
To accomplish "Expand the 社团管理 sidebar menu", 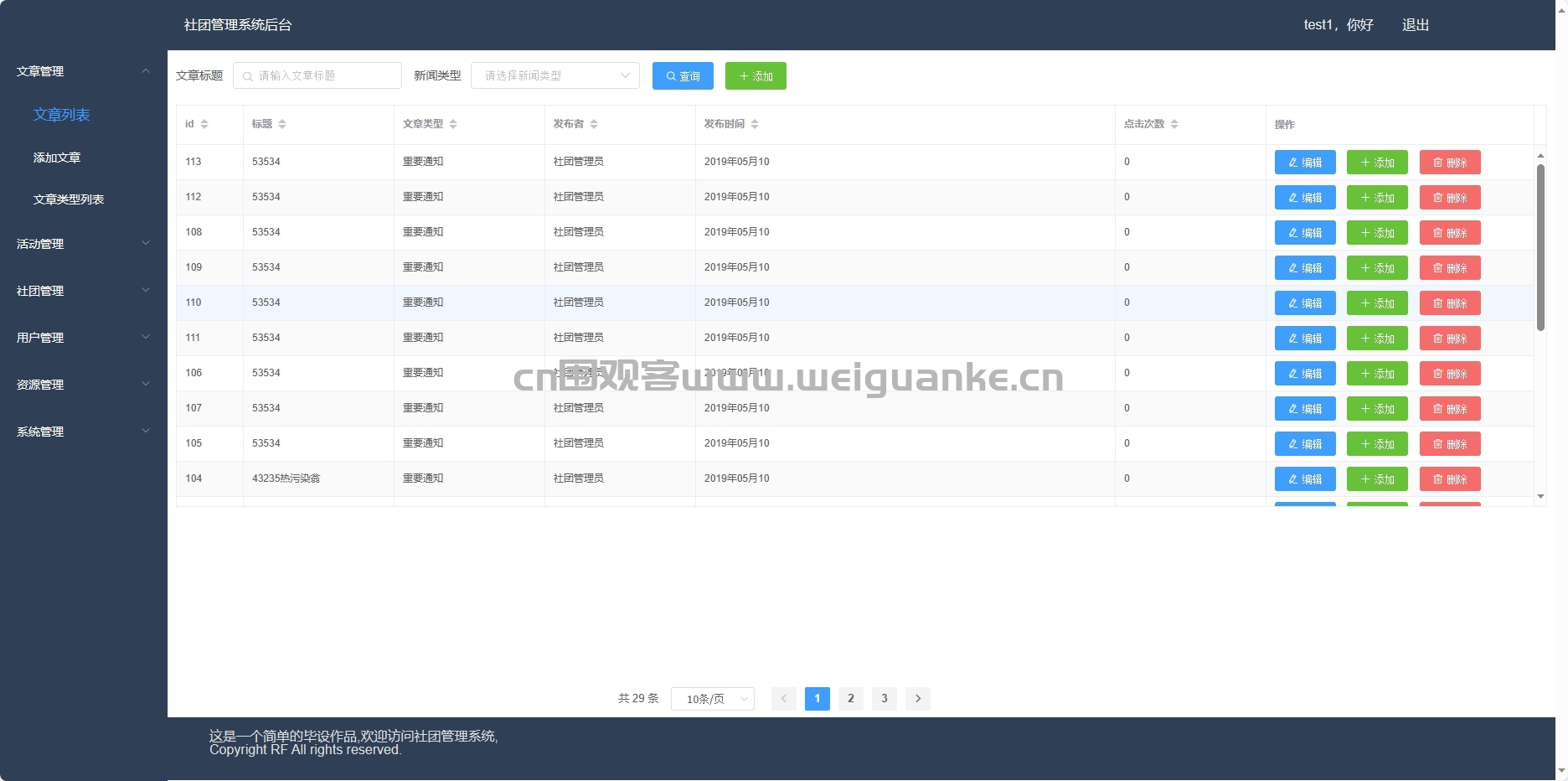I will (x=83, y=291).
